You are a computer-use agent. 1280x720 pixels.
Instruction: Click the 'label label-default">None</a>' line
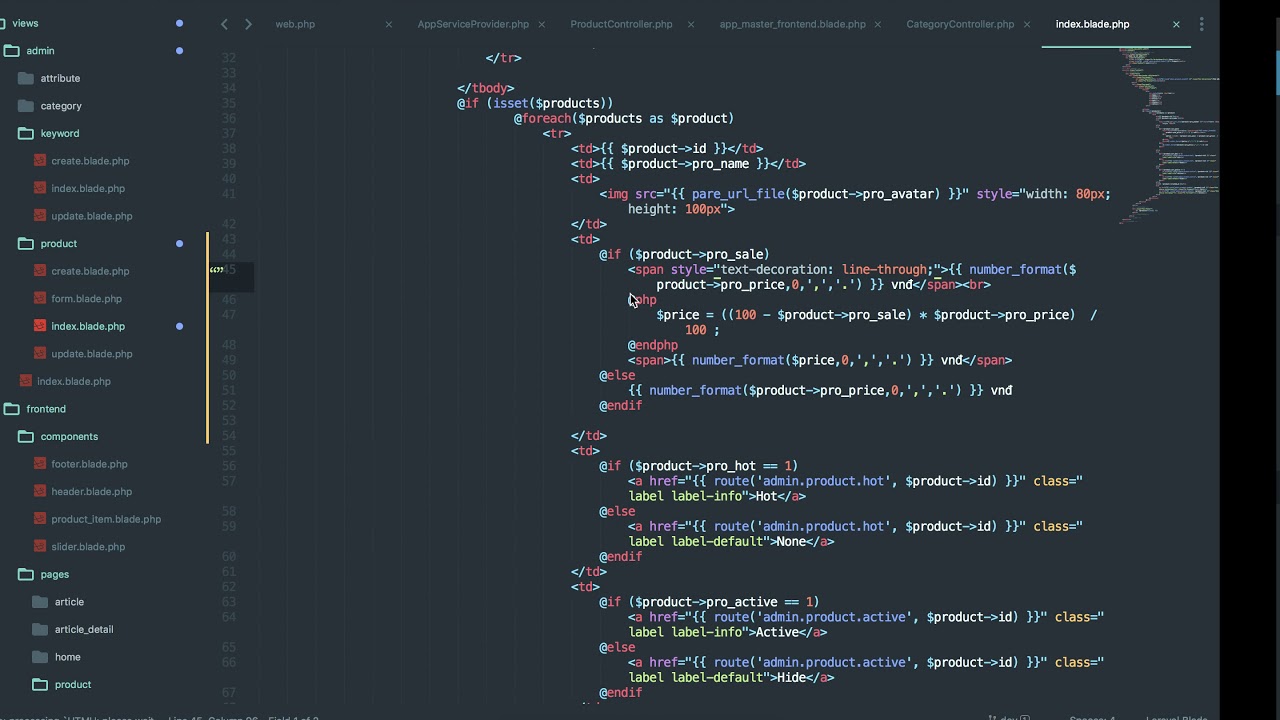tap(731, 542)
